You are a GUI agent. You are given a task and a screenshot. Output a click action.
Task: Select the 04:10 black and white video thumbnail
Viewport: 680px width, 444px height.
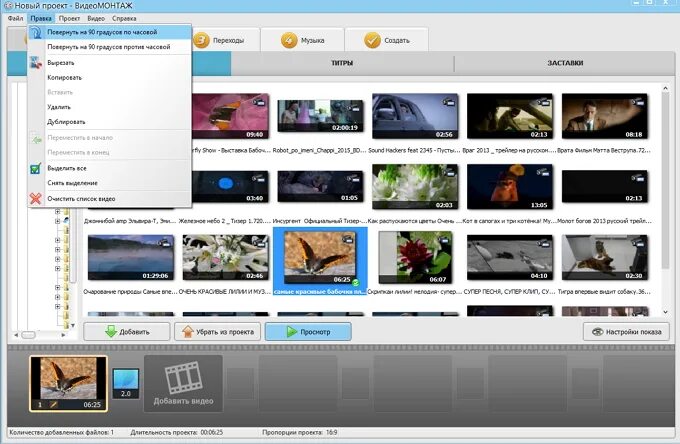pos(510,258)
